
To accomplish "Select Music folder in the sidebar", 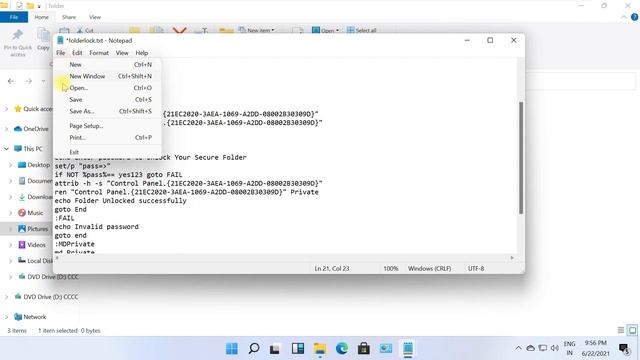I will (x=31, y=213).
